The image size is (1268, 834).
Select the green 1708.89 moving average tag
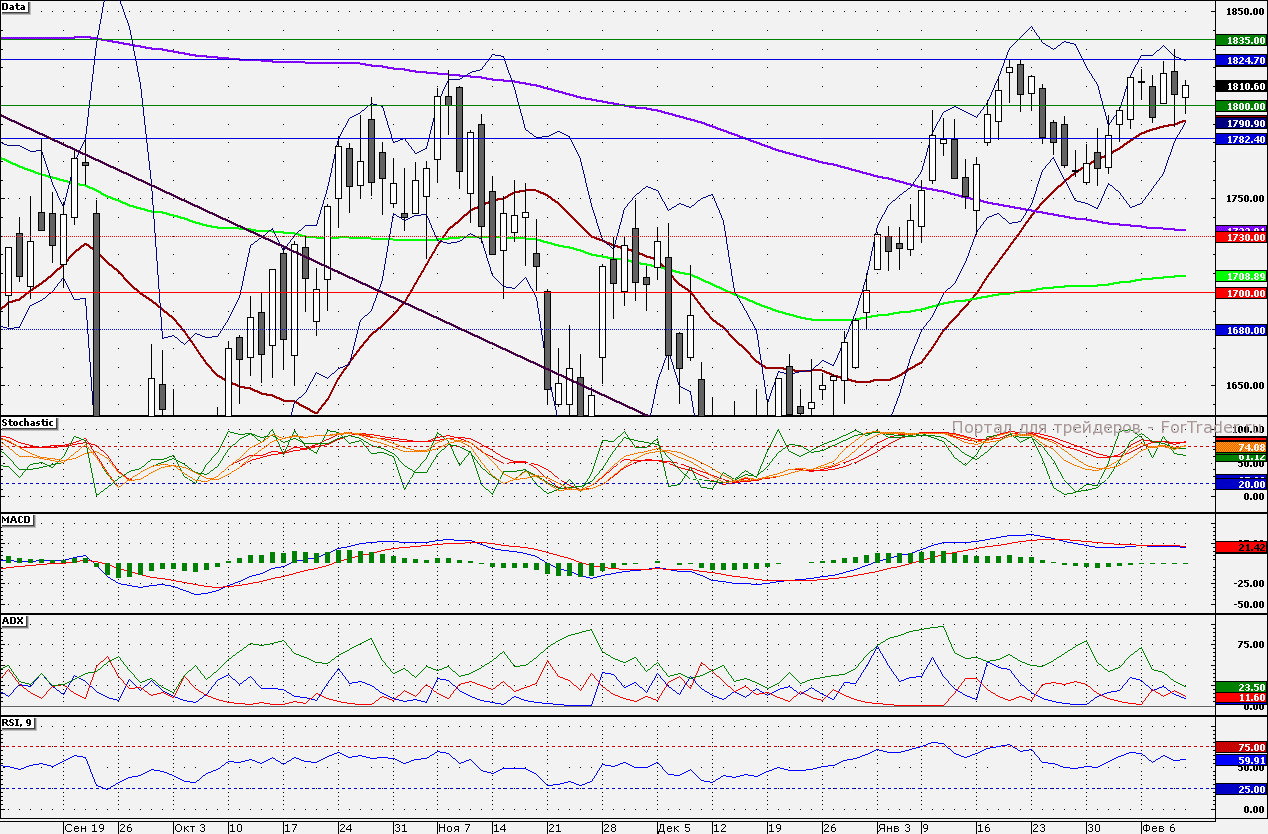pos(1239,275)
